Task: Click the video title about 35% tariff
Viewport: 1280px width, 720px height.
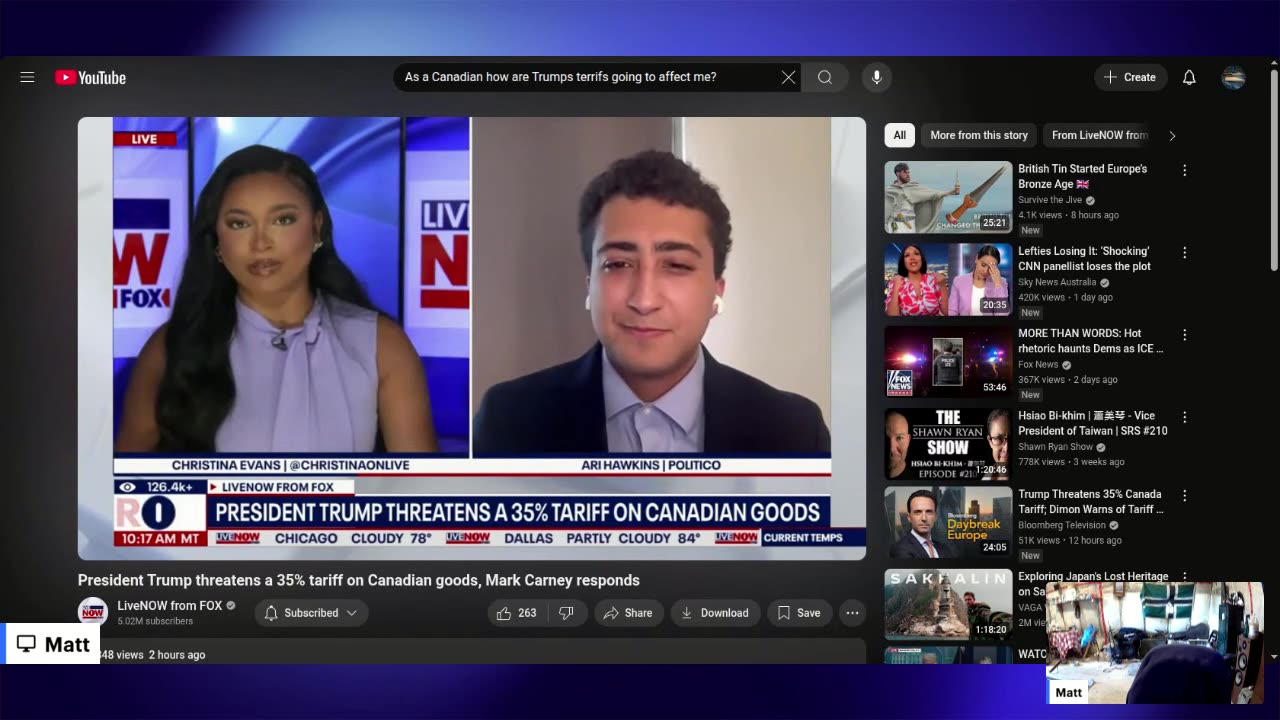Action: tap(359, 580)
